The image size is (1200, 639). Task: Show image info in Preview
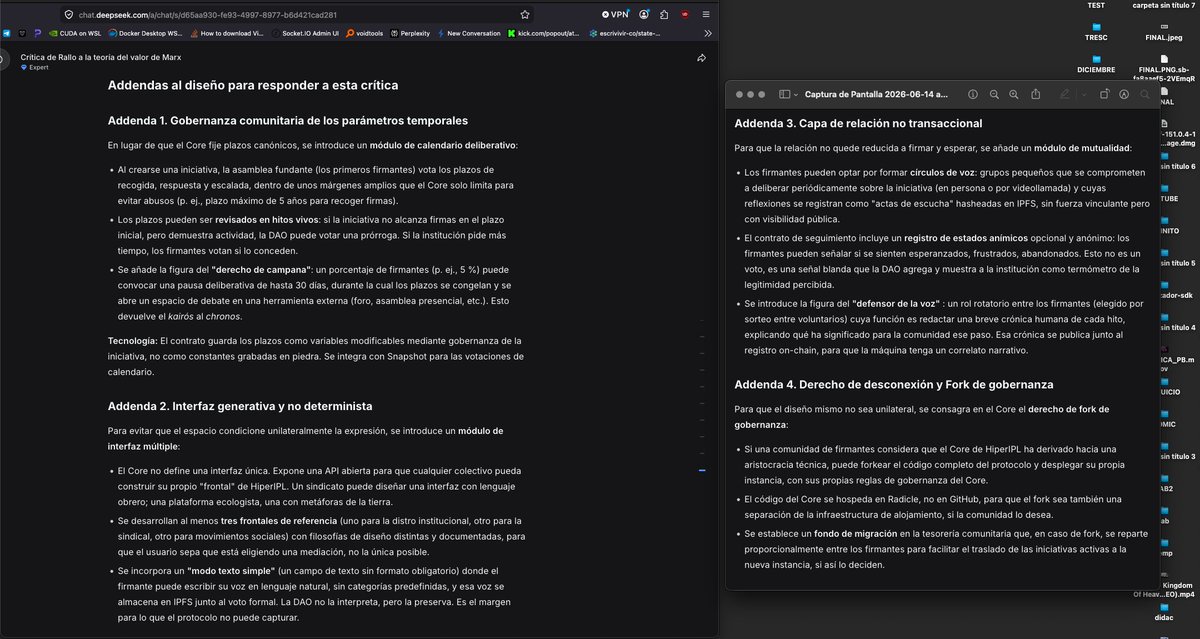click(973, 94)
